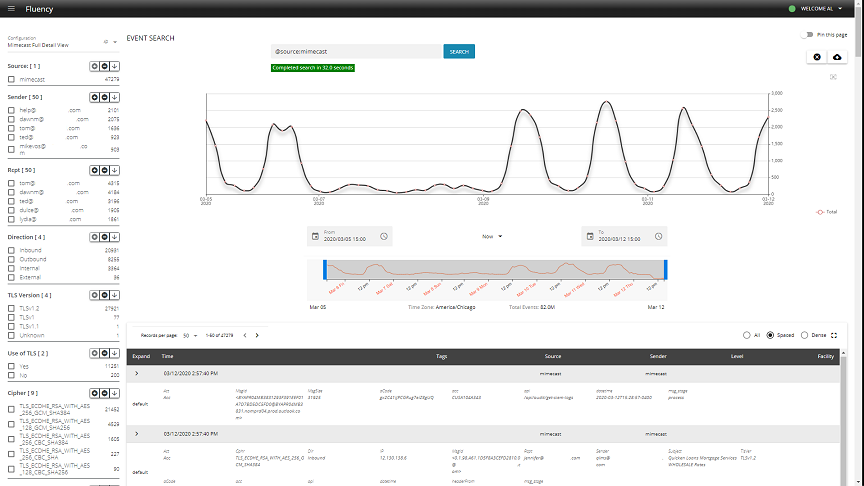Click the @source:mimecast search input field
Image resolution: width=864 pixels, height=486 pixels.
click(x=355, y=51)
